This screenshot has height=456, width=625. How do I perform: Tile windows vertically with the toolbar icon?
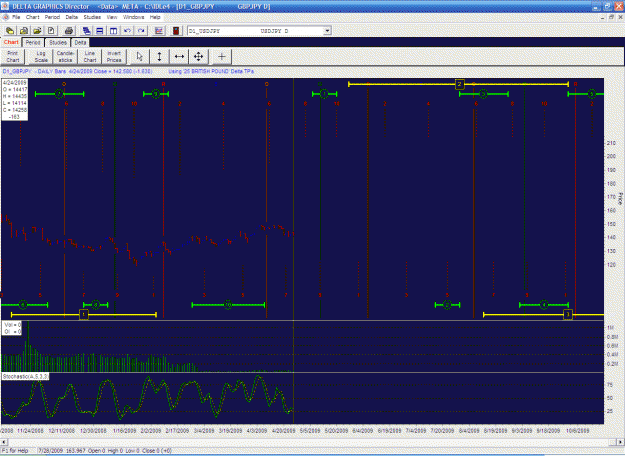(114, 31)
